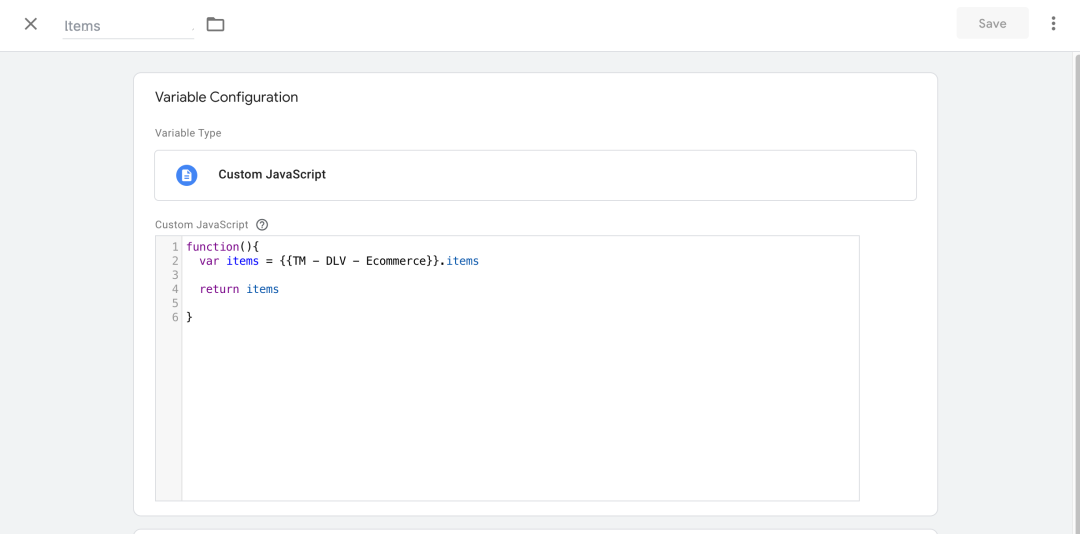Click the empty area of the code editor

point(520,413)
